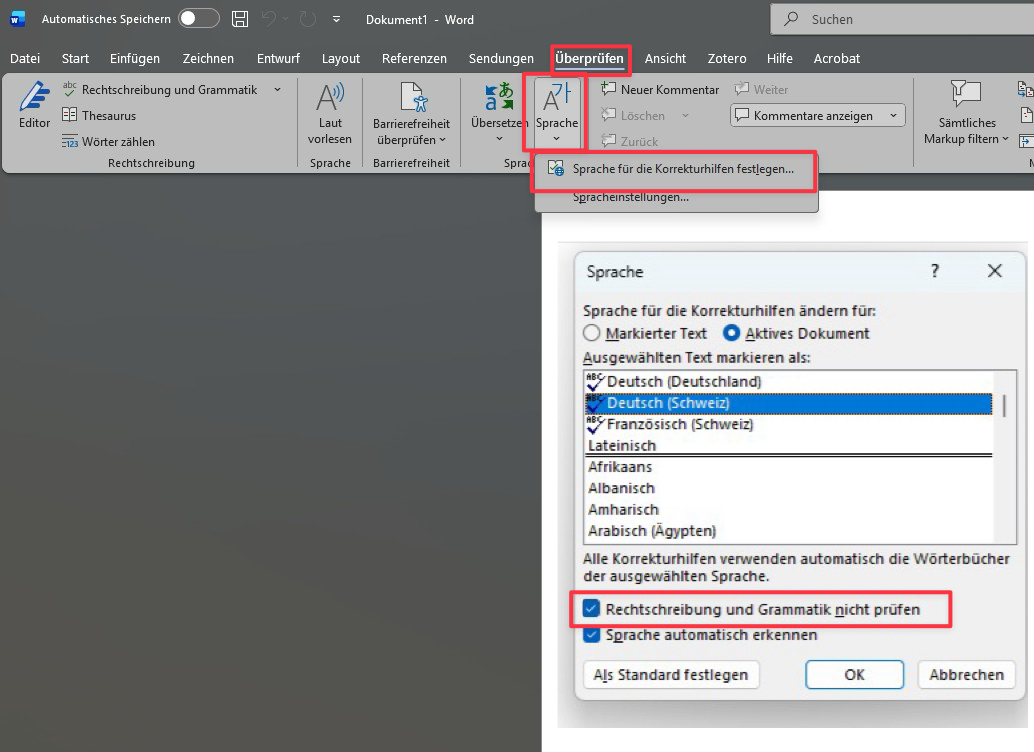Click the Übersetzen icon
This screenshot has height=752, width=1034.
(498, 98)
